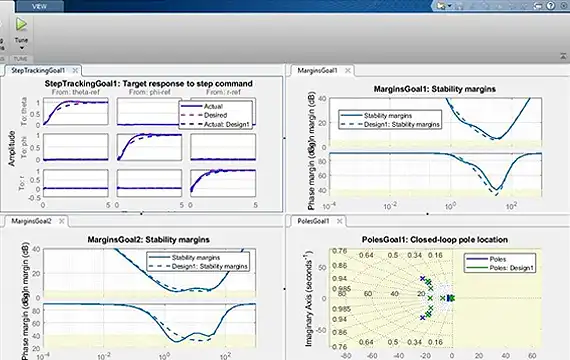Click the Poles: Design1 legend entry
Image resolution: width=570 pixels, height=360 pixels.
pos(500,268)
